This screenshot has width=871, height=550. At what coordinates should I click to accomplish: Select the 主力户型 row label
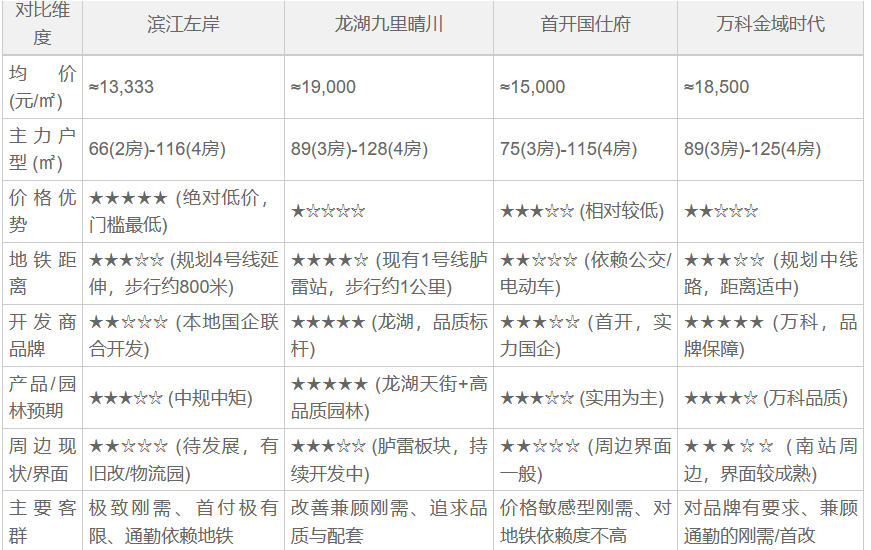coord(43,149)
